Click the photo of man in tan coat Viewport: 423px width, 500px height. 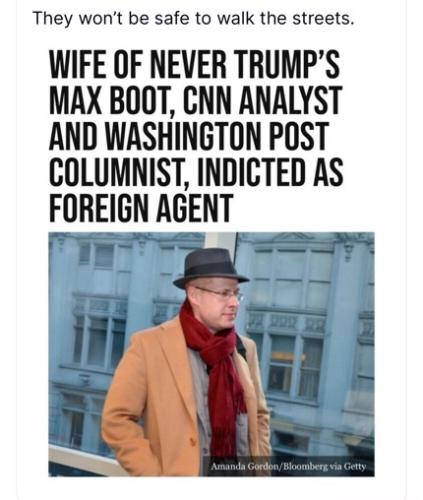pos(211,354)
